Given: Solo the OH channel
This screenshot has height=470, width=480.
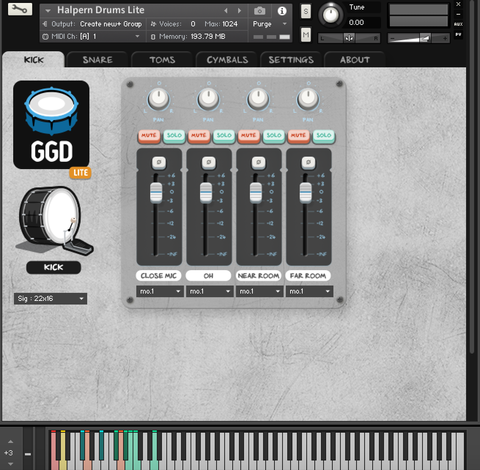Looking at the screenshot, I should coord(224,136).
